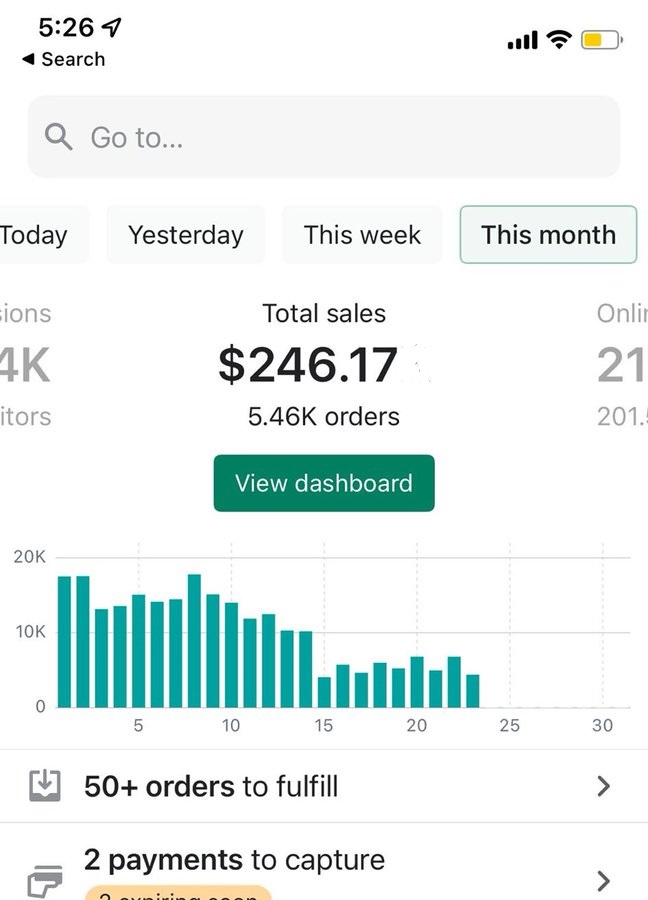Tap the tallest sales bar on day 8
This screenshot has height=900, width=648.
[x=194, y=640]
